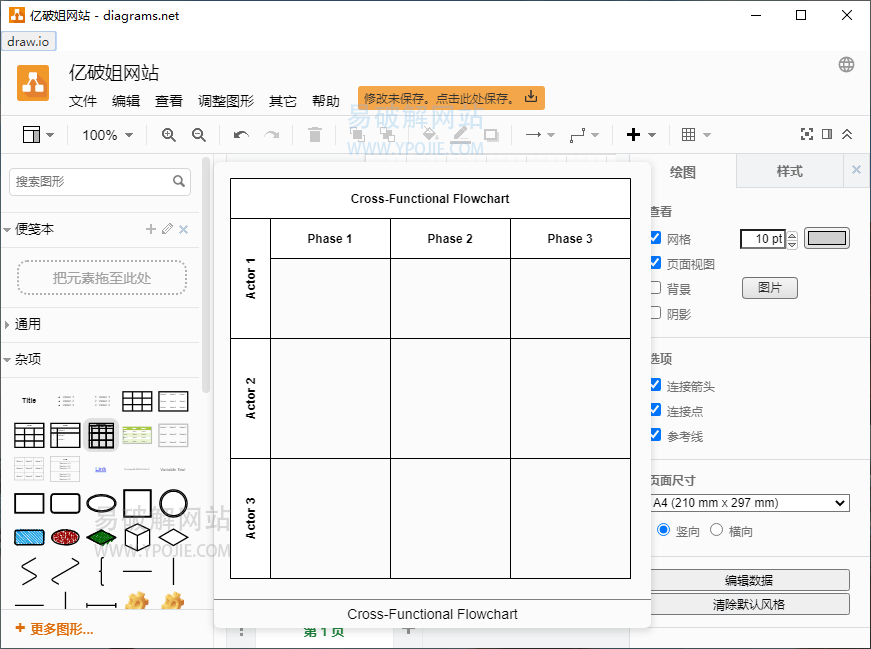Open the table insert dropdown
Image resolution: width=871 pixels, height=649 pixels.
(695, 134)
